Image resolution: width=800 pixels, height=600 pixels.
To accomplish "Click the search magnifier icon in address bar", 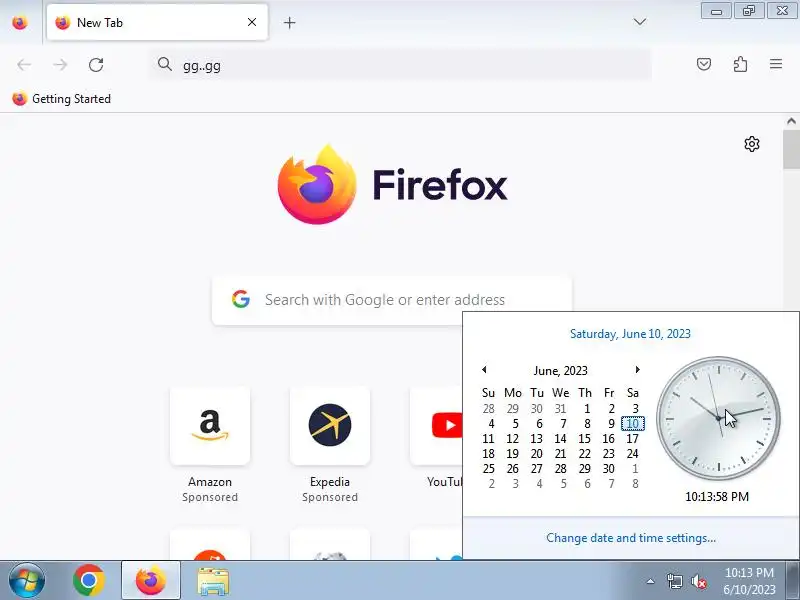I will pyautogui.click(x=164, y=64).
